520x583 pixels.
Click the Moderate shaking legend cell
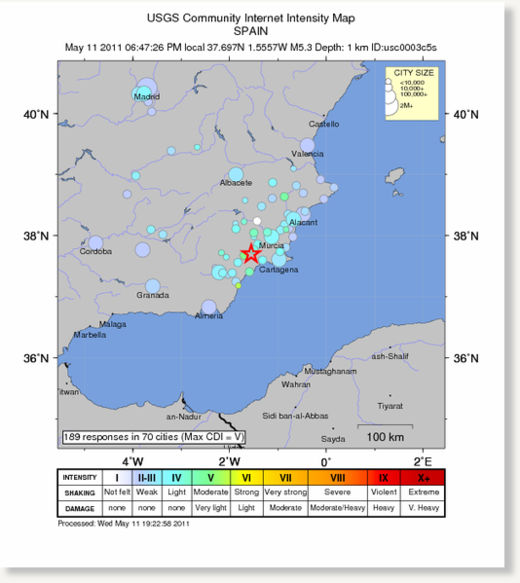point(211,492)
